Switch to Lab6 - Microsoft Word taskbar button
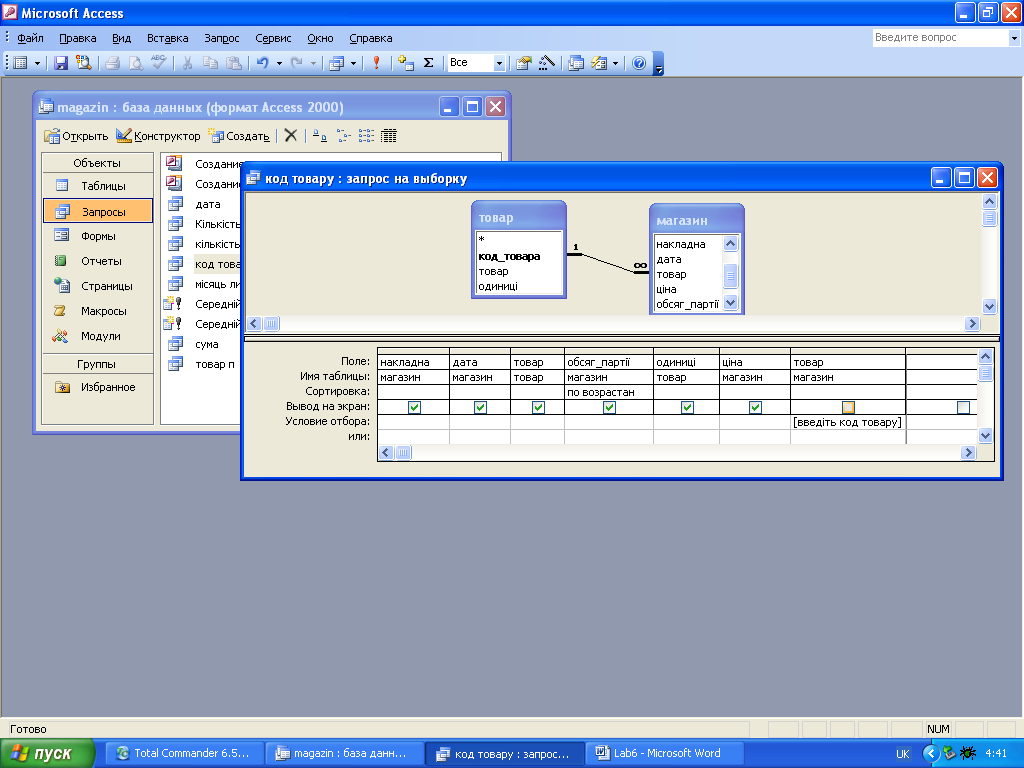The image size is (1024, 768). pyautogui.click(x=665, y=754)
